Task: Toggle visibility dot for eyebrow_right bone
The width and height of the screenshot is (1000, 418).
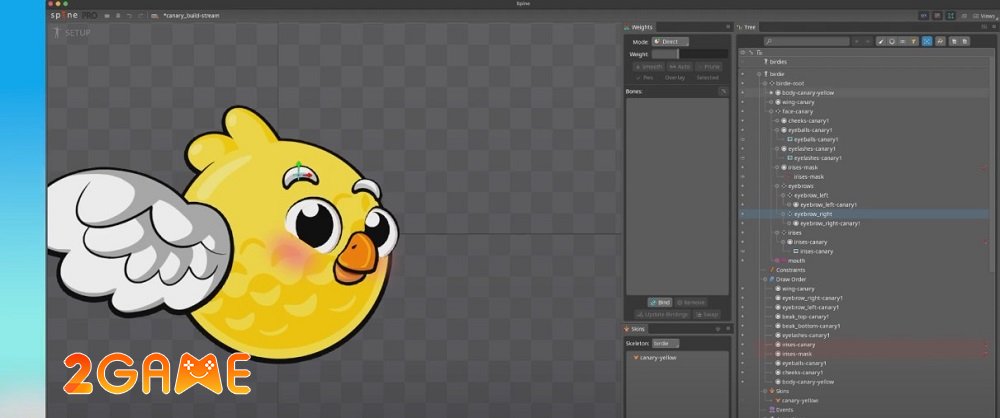Action: click(x=742, y=214)
